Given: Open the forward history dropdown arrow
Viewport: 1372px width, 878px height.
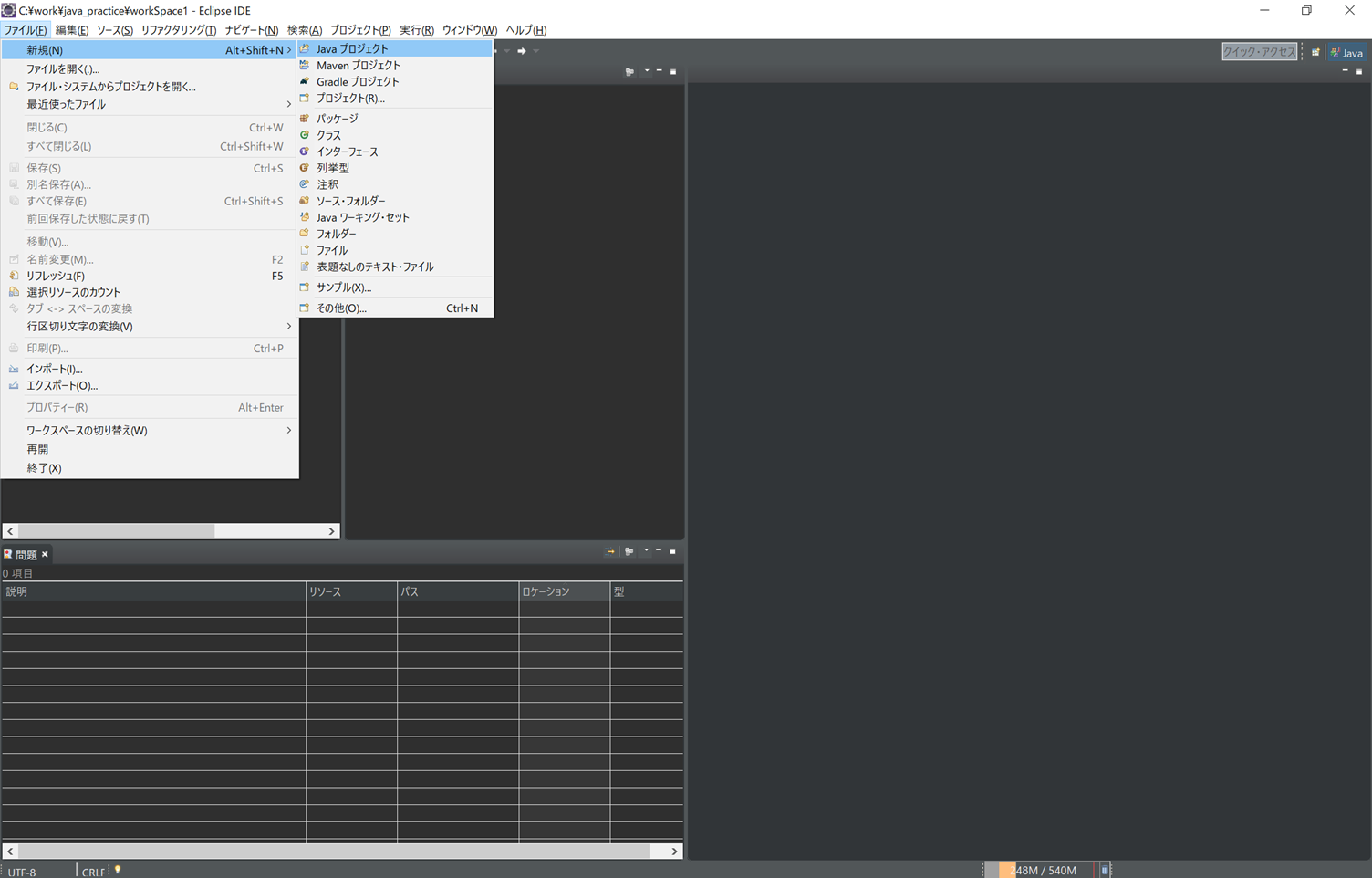Looking at the screenshot, I should (x=536, y=51).
